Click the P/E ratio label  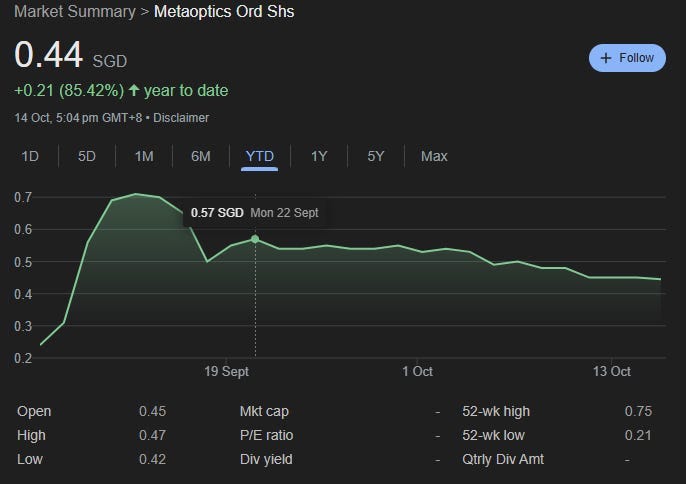(x=266, y=435)
